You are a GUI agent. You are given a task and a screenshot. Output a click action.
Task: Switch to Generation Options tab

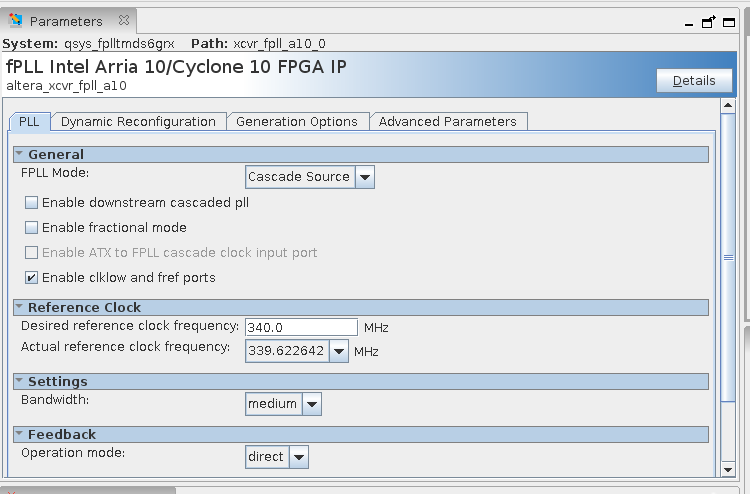297,121
